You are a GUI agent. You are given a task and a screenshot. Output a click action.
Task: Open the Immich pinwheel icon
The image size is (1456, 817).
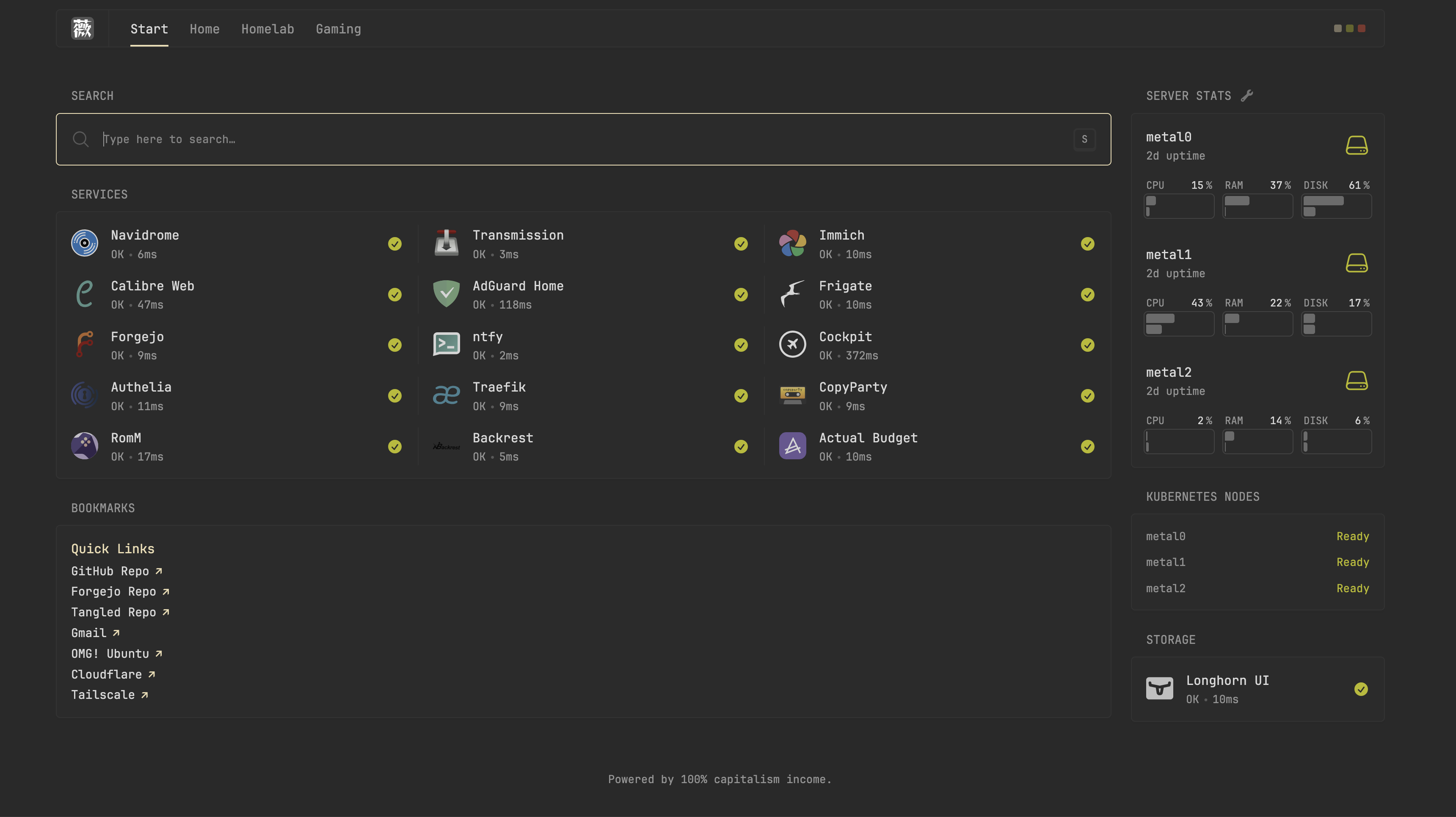pyautogui.click(x=792, y=244)
